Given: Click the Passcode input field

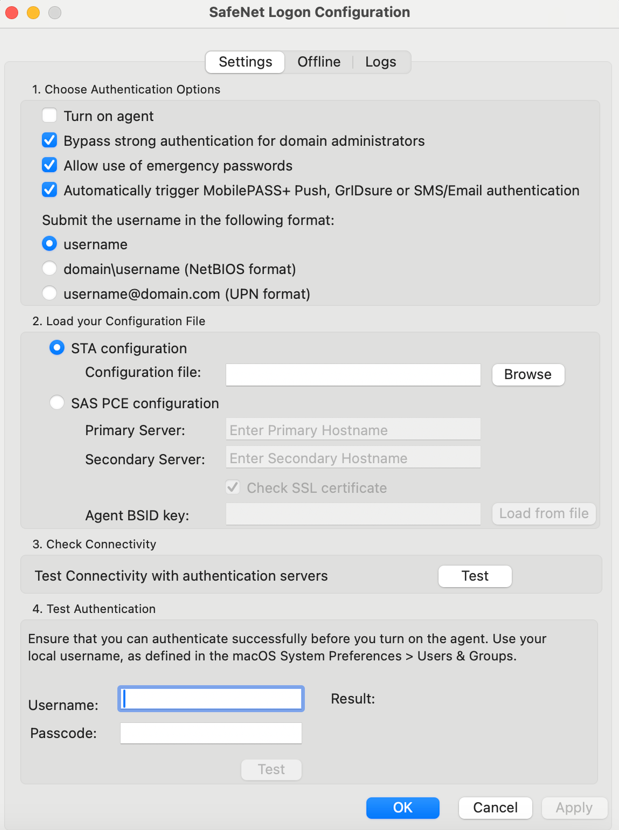Looking at the screenshot, I should pos(211,734).
